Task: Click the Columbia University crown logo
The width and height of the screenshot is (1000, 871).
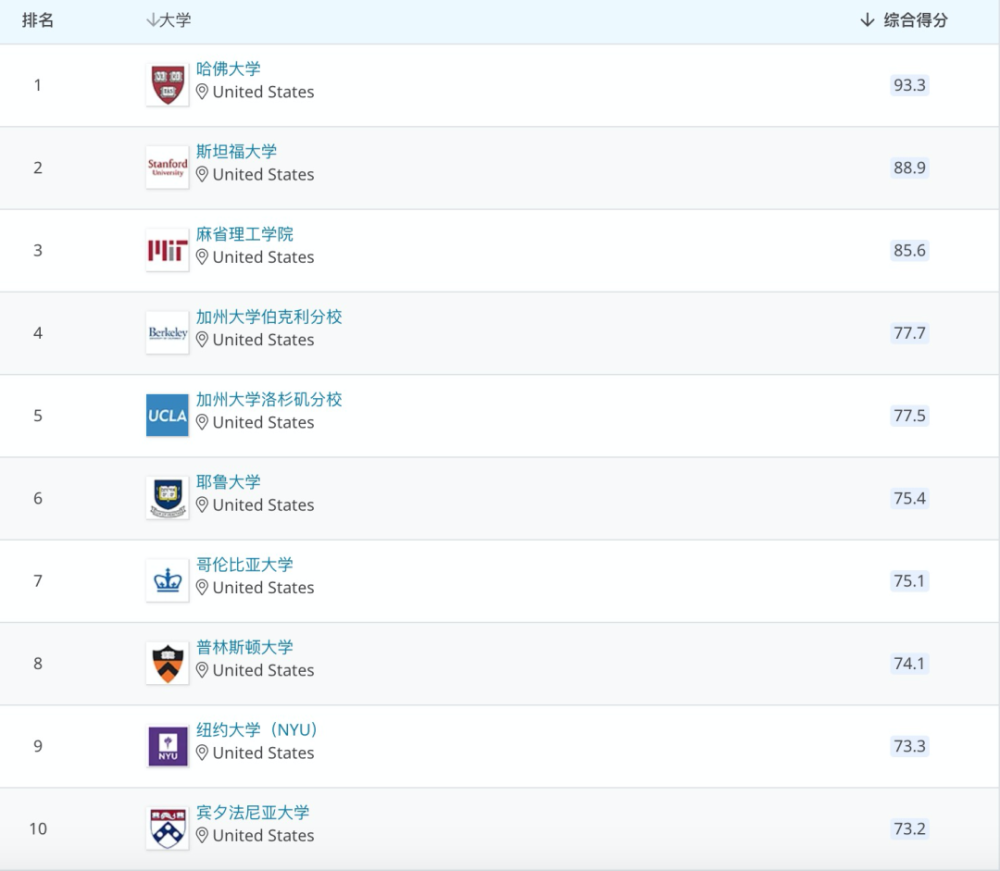Action: pyautogui.click(x=167, y=580)
